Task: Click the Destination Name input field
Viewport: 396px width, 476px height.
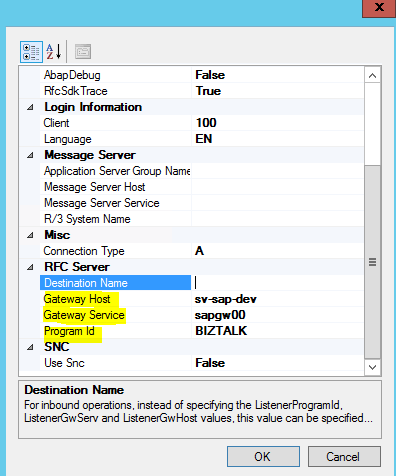Action: (277, 283)
